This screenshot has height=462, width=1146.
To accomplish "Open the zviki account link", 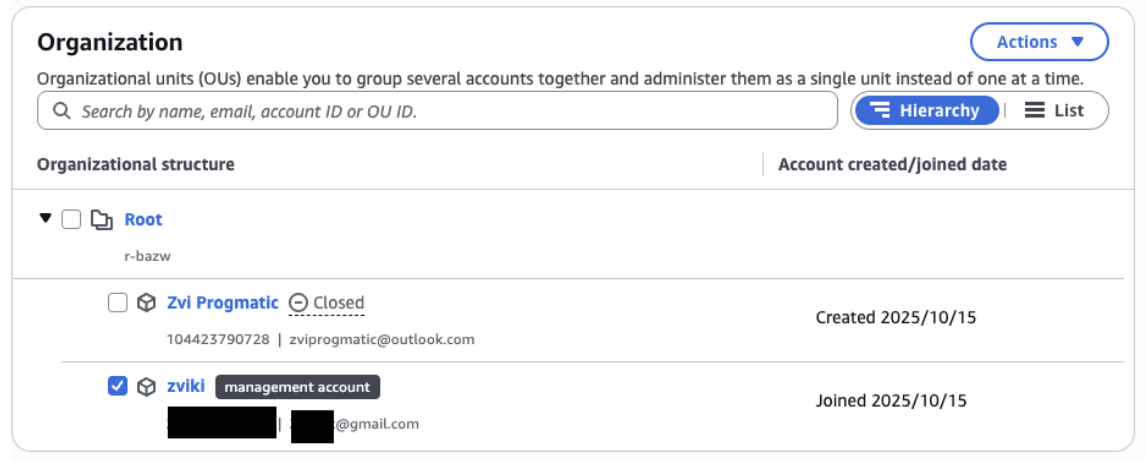I will (186, 387).
